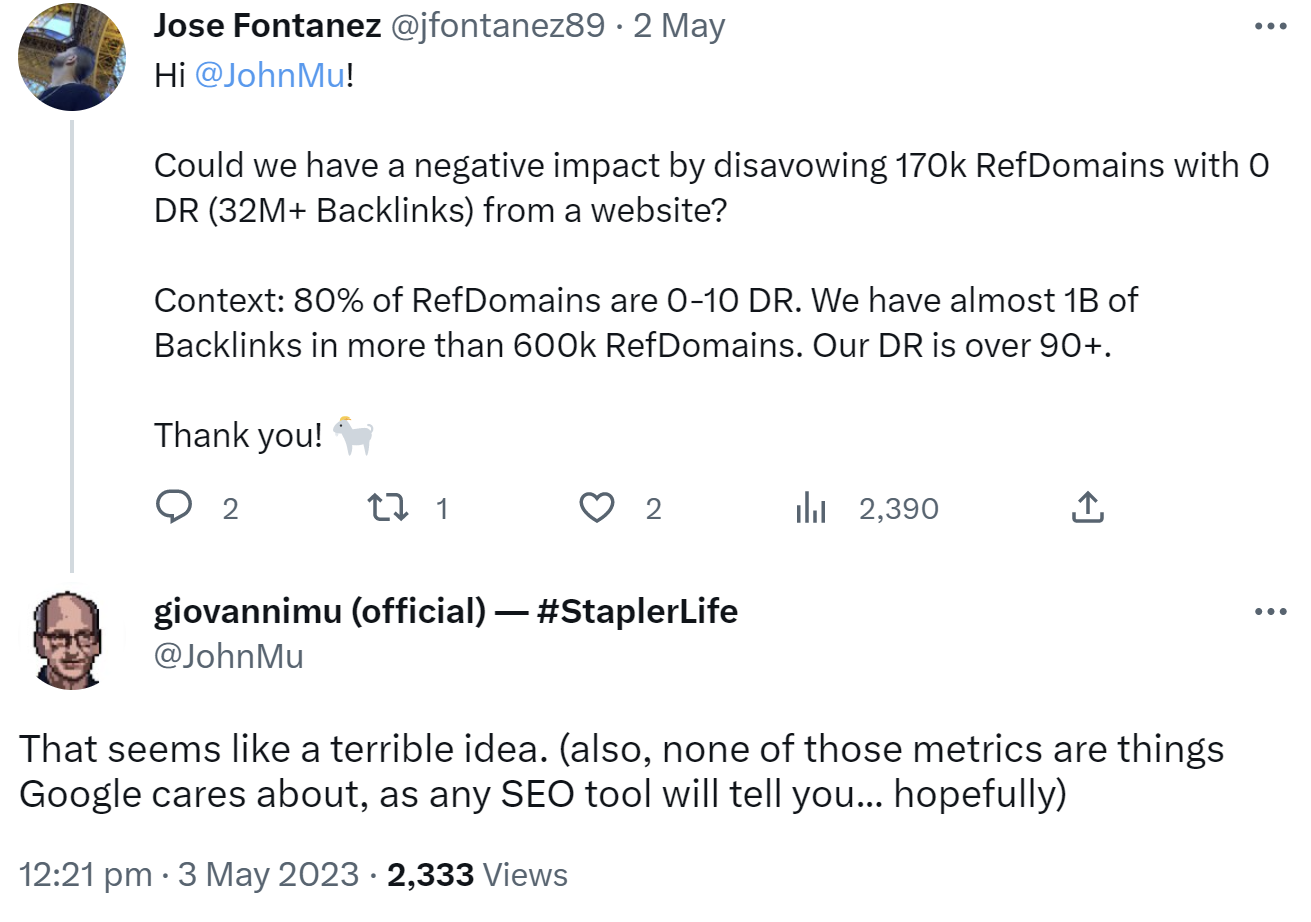
Task: Open the view analytics bar-chart icon
Action: [810, 509]
